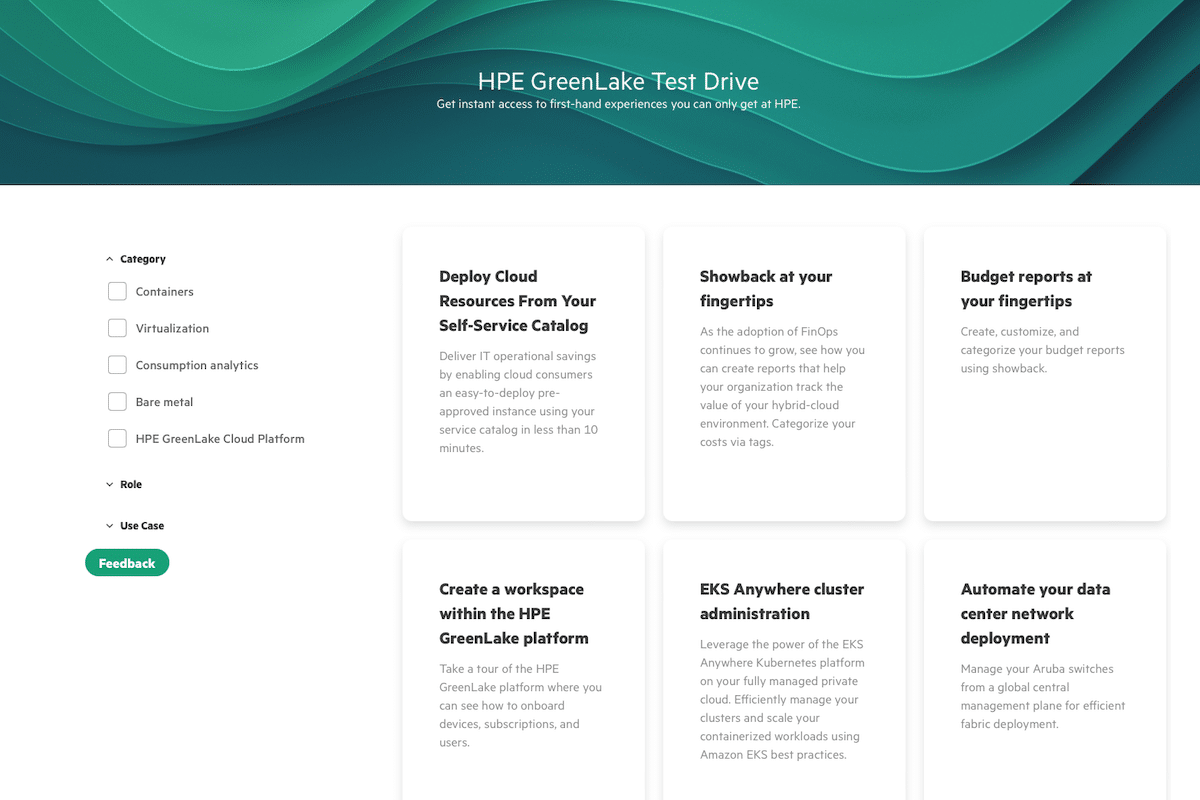Screen dimensions: 1200x800
Task: Click the Containers label text
Action: [165, 292]
